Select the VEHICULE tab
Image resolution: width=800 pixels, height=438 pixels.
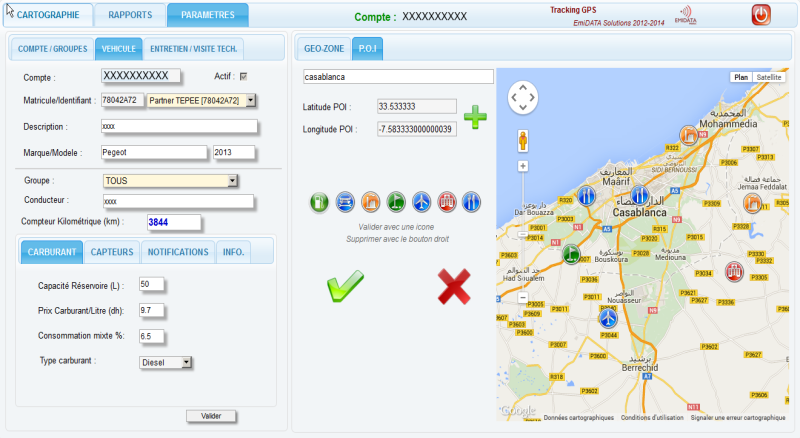(x=118, y=49)
